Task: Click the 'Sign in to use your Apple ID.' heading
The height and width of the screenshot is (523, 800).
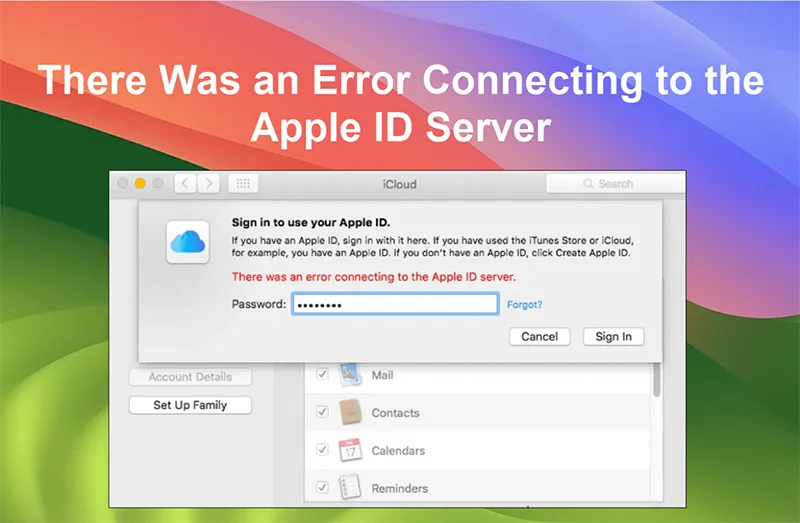Action: [311, 222]
